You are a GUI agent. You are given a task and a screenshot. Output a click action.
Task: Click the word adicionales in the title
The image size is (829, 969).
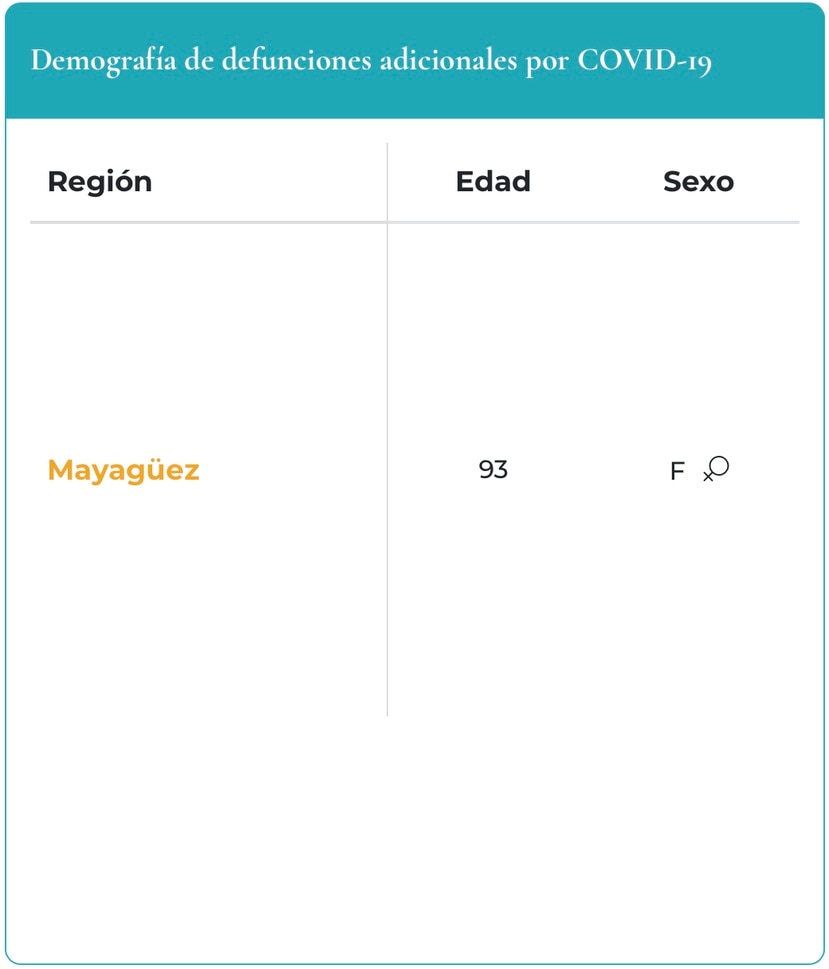pyautogui.click(x=448, y=61)
